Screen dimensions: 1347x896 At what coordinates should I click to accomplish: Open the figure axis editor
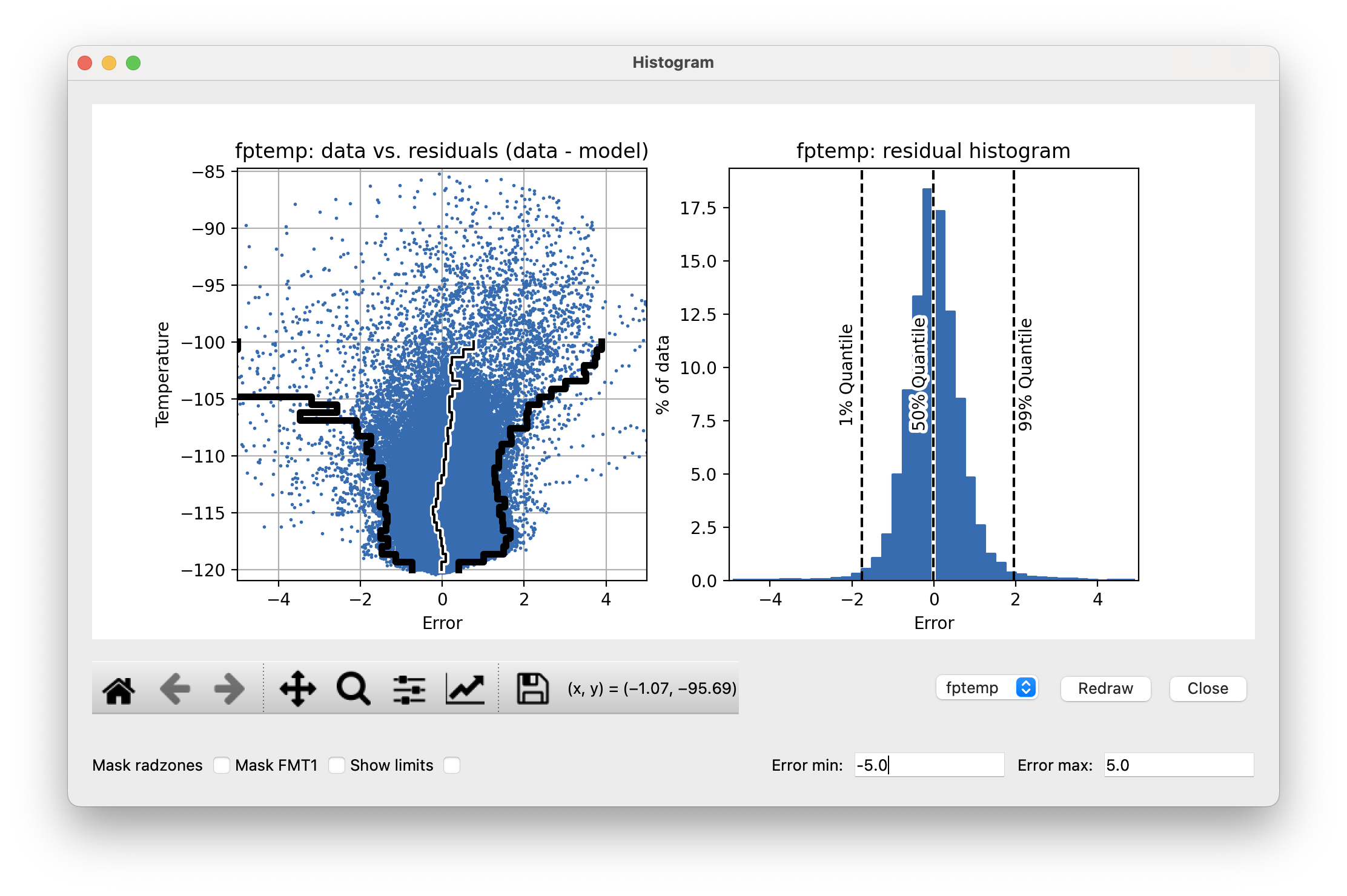(464, 688)
